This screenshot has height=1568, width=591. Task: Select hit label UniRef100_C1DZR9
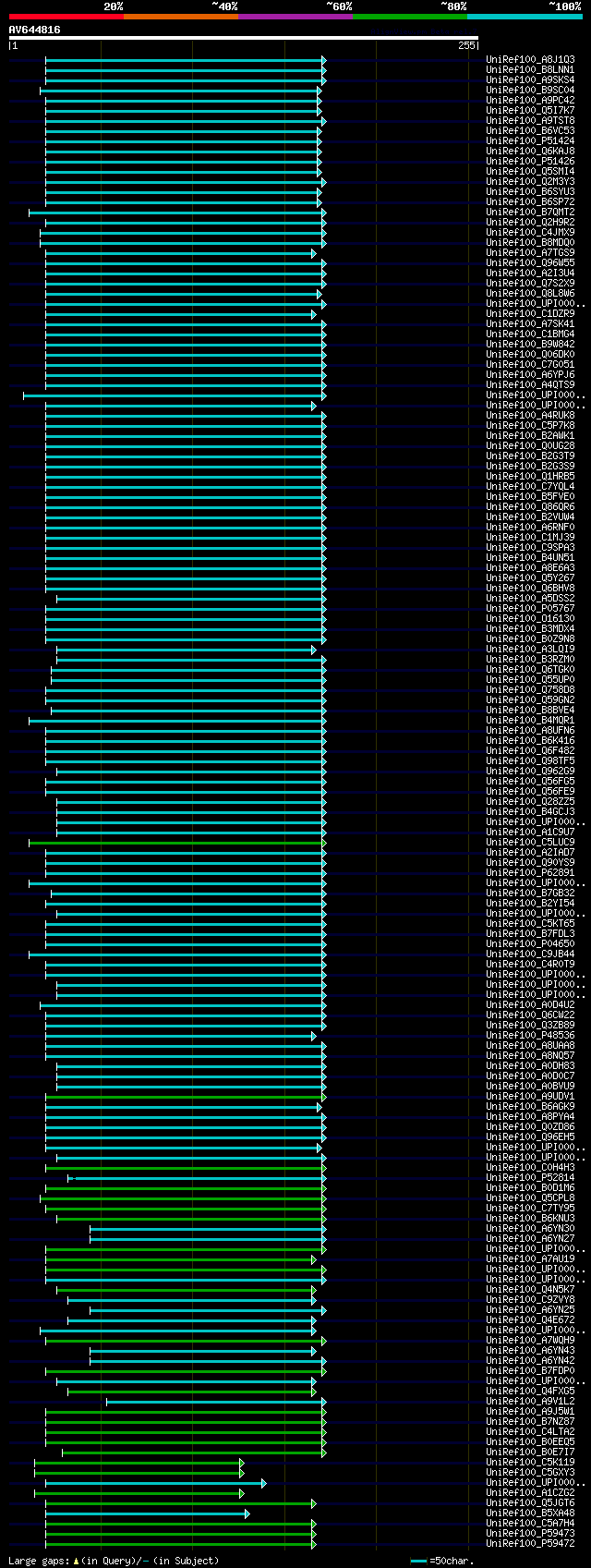click(530, 314)
